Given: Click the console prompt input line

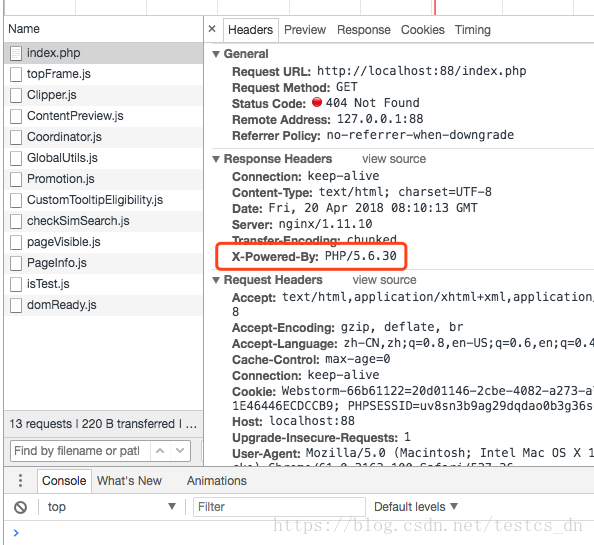Looking at the screenshot, I should (x=303, y=533).
